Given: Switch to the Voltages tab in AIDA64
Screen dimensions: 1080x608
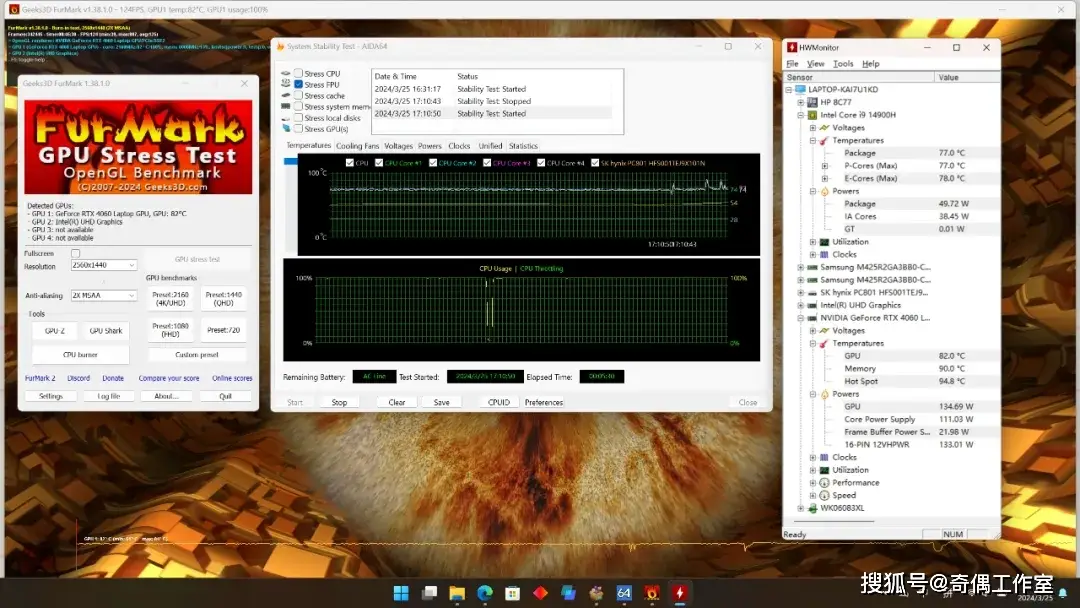Looking at the screenshot, I should tap(398, 146).
